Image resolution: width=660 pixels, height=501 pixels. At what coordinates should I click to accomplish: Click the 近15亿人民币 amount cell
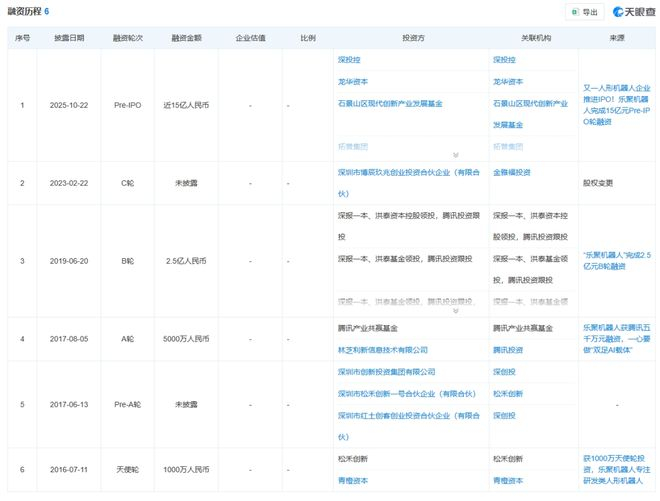[186, 105]
